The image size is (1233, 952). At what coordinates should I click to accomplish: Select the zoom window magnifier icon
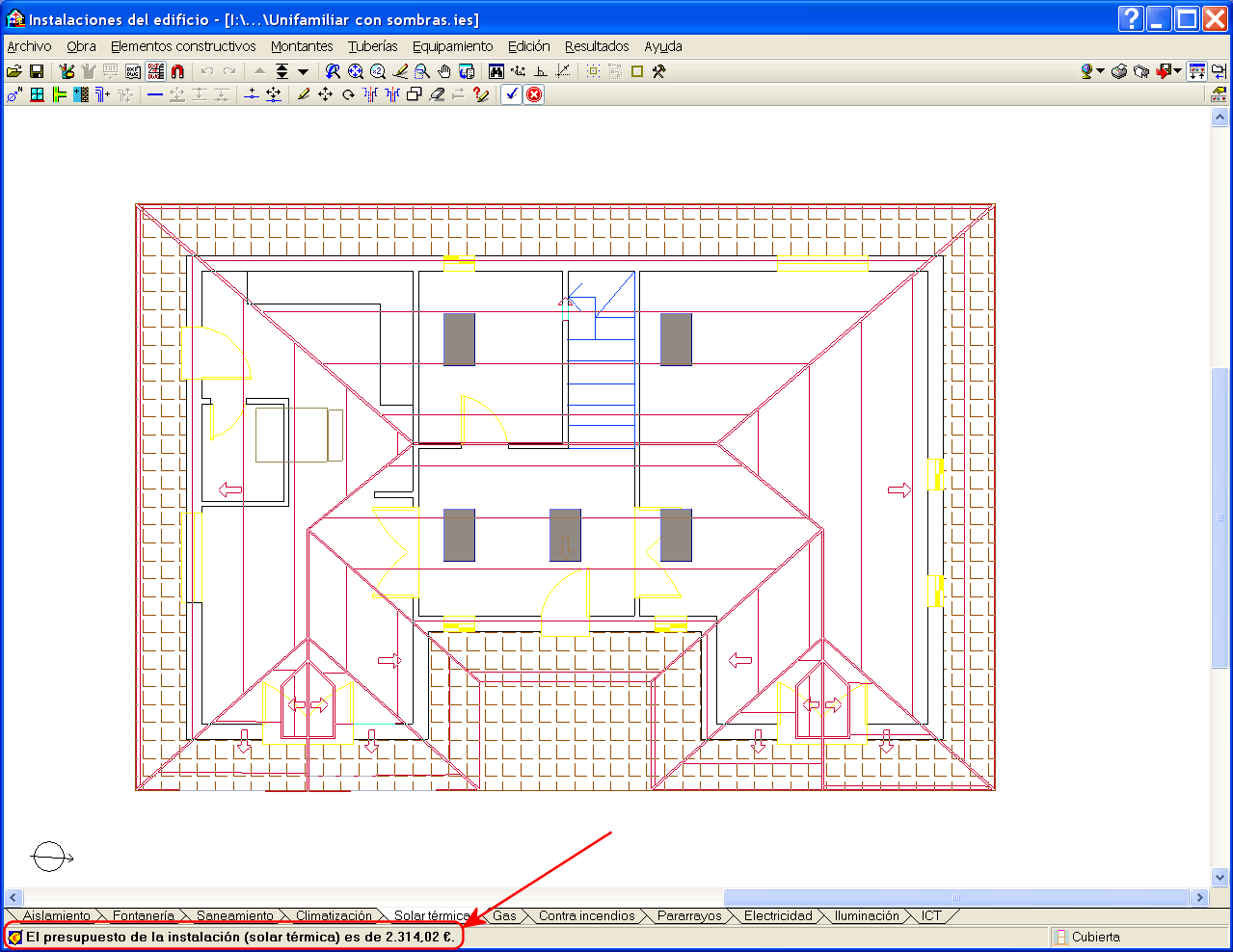[421, 71]
